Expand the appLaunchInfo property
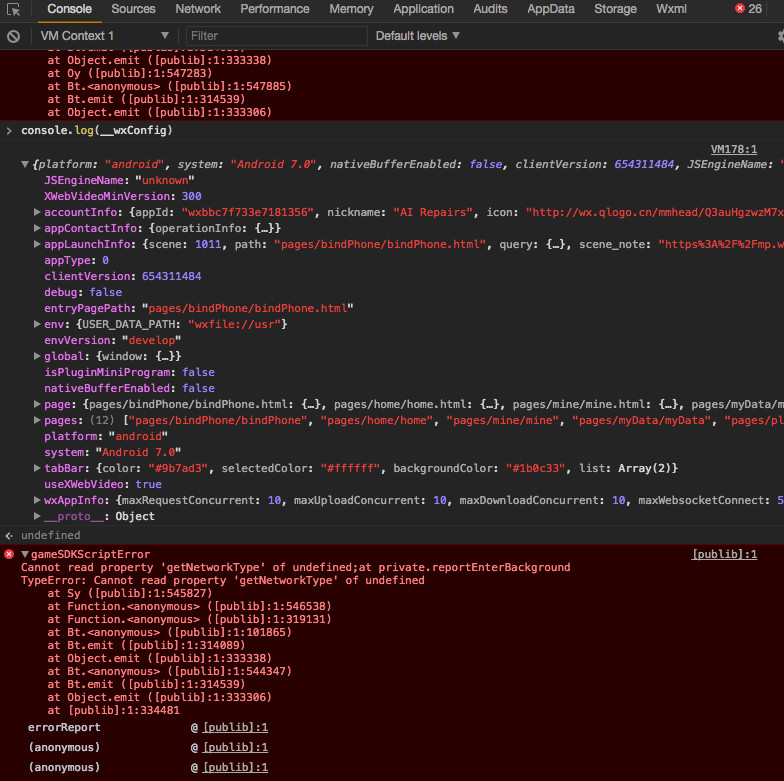The height and width of the screenshot is (781, 784). tap(37, 244)
